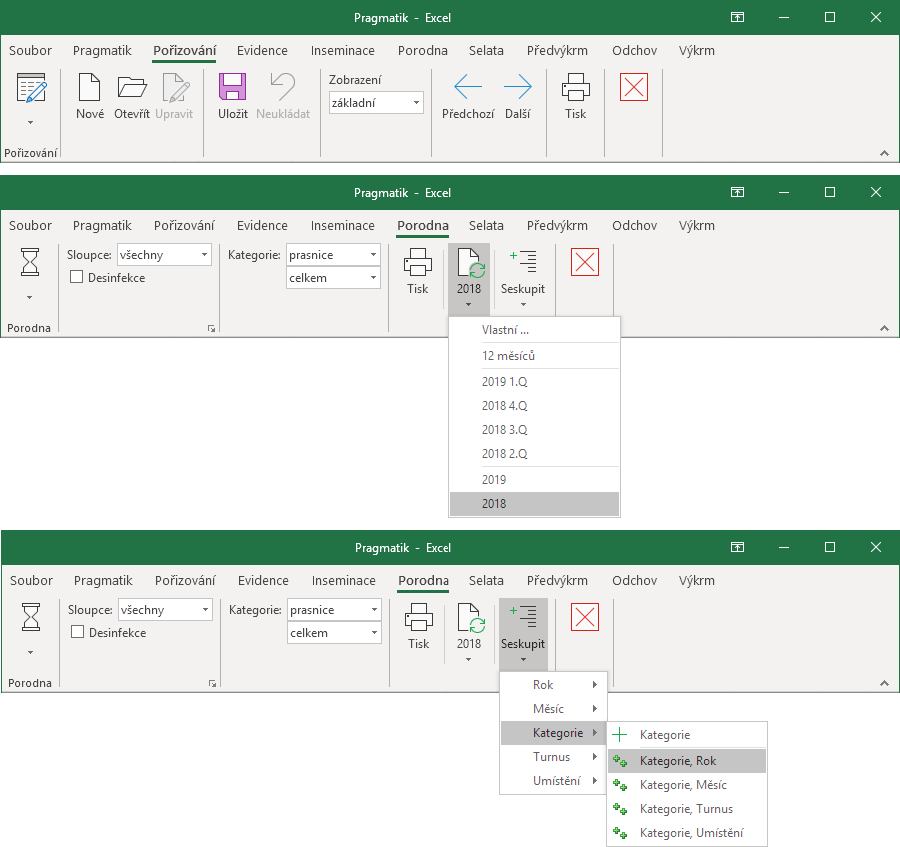Open the Rok submenu under Seskupit
The width and height of the screenshot is (900, 847).
pos(553,685)
